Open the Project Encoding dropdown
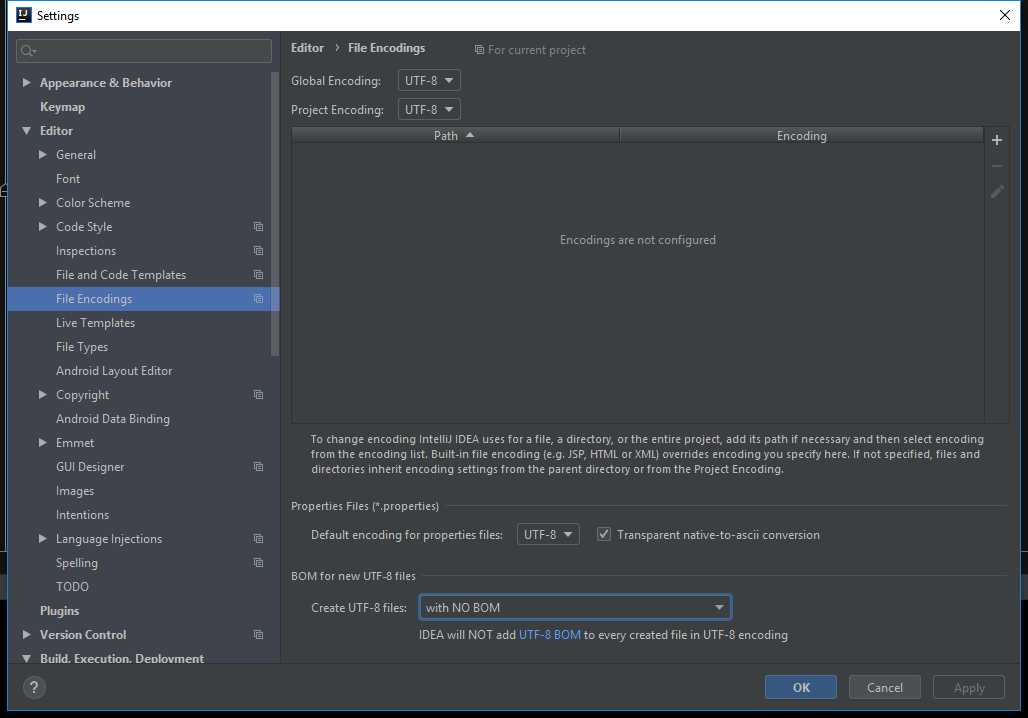Viewport: 1028px width, 718px height. click(x=429, y=109)
